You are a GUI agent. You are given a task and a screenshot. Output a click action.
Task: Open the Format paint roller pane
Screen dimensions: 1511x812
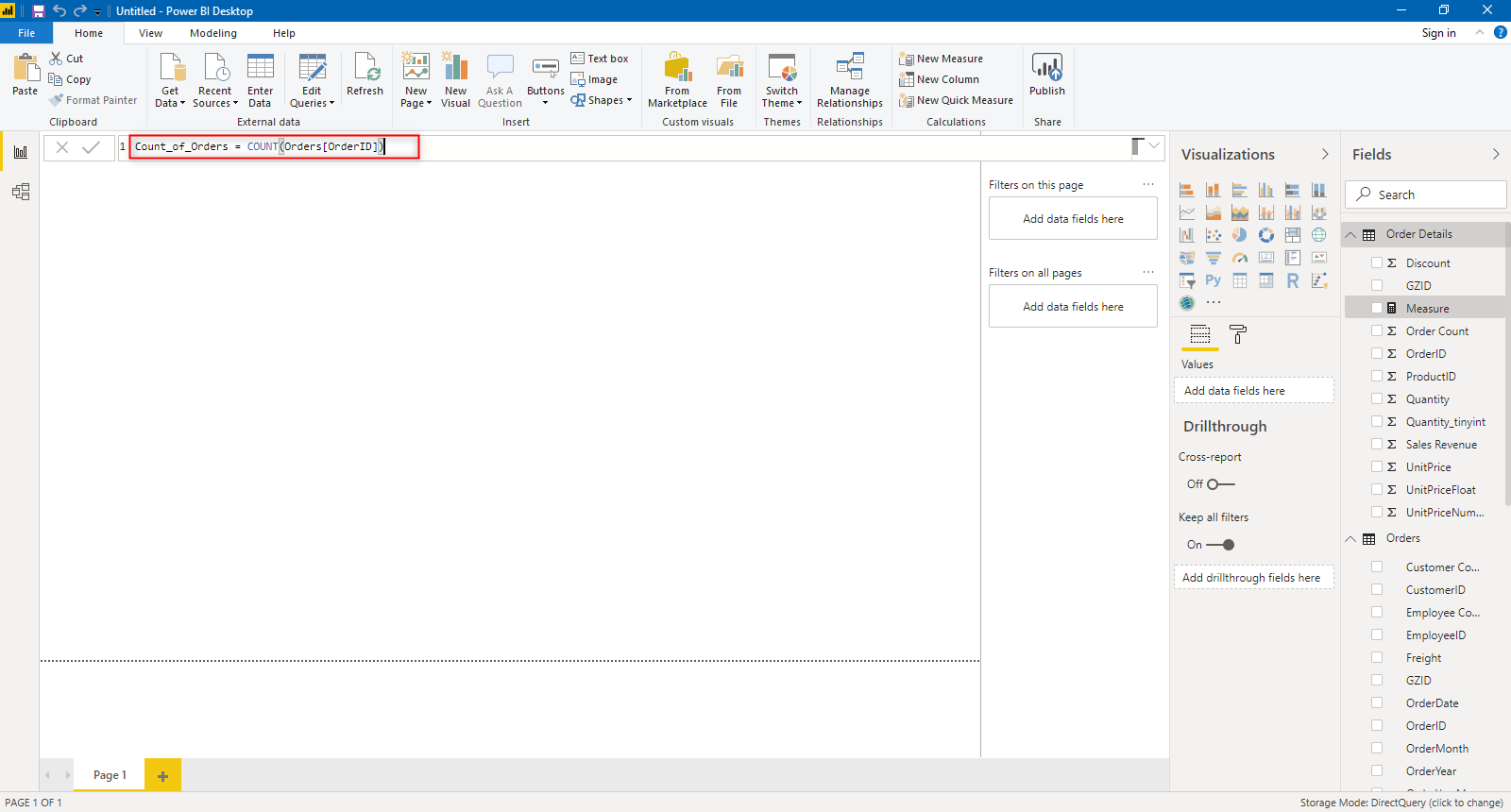point(1238,334)
